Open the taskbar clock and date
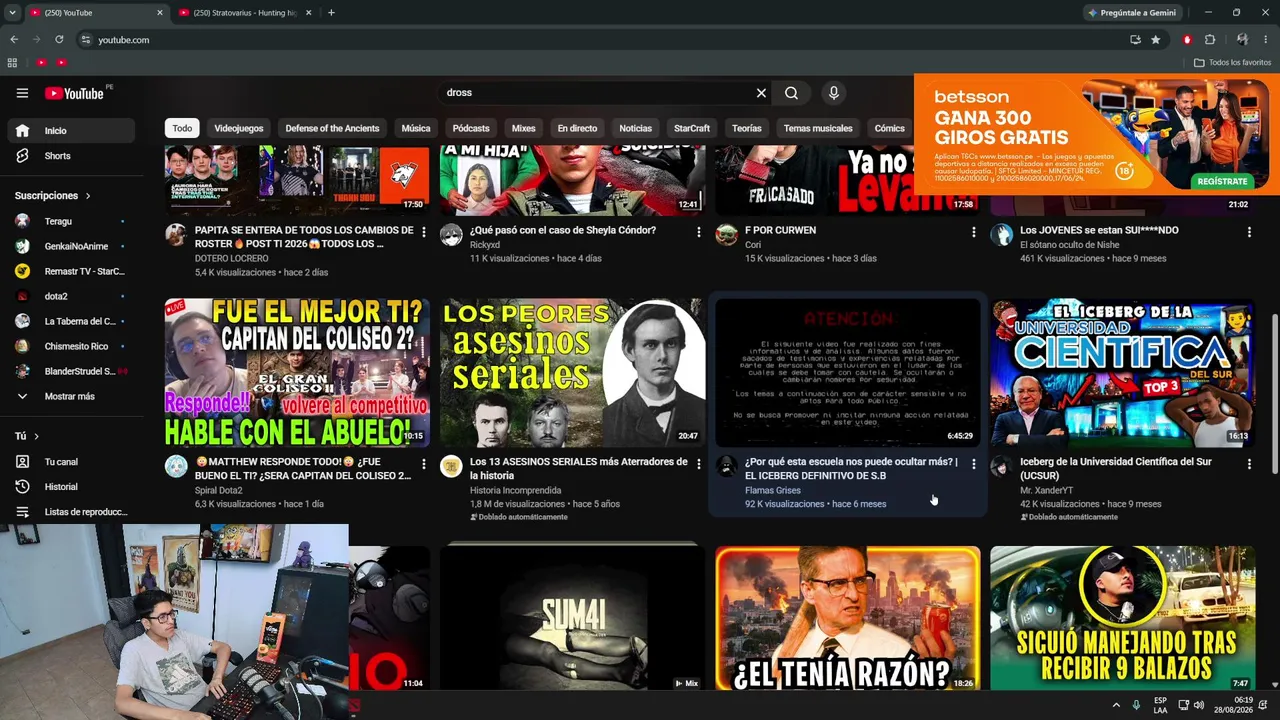This screenshot has width=1280, height=720. point(1234,705)
